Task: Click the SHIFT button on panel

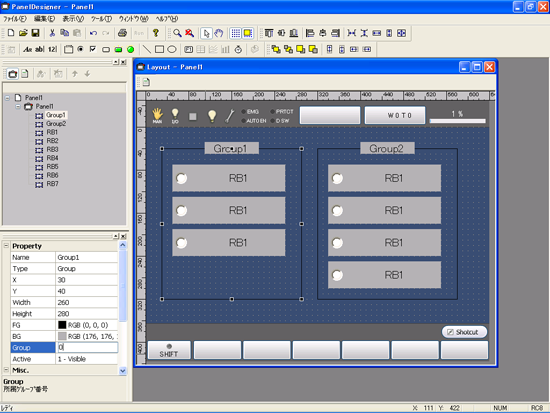Action: 169,350
